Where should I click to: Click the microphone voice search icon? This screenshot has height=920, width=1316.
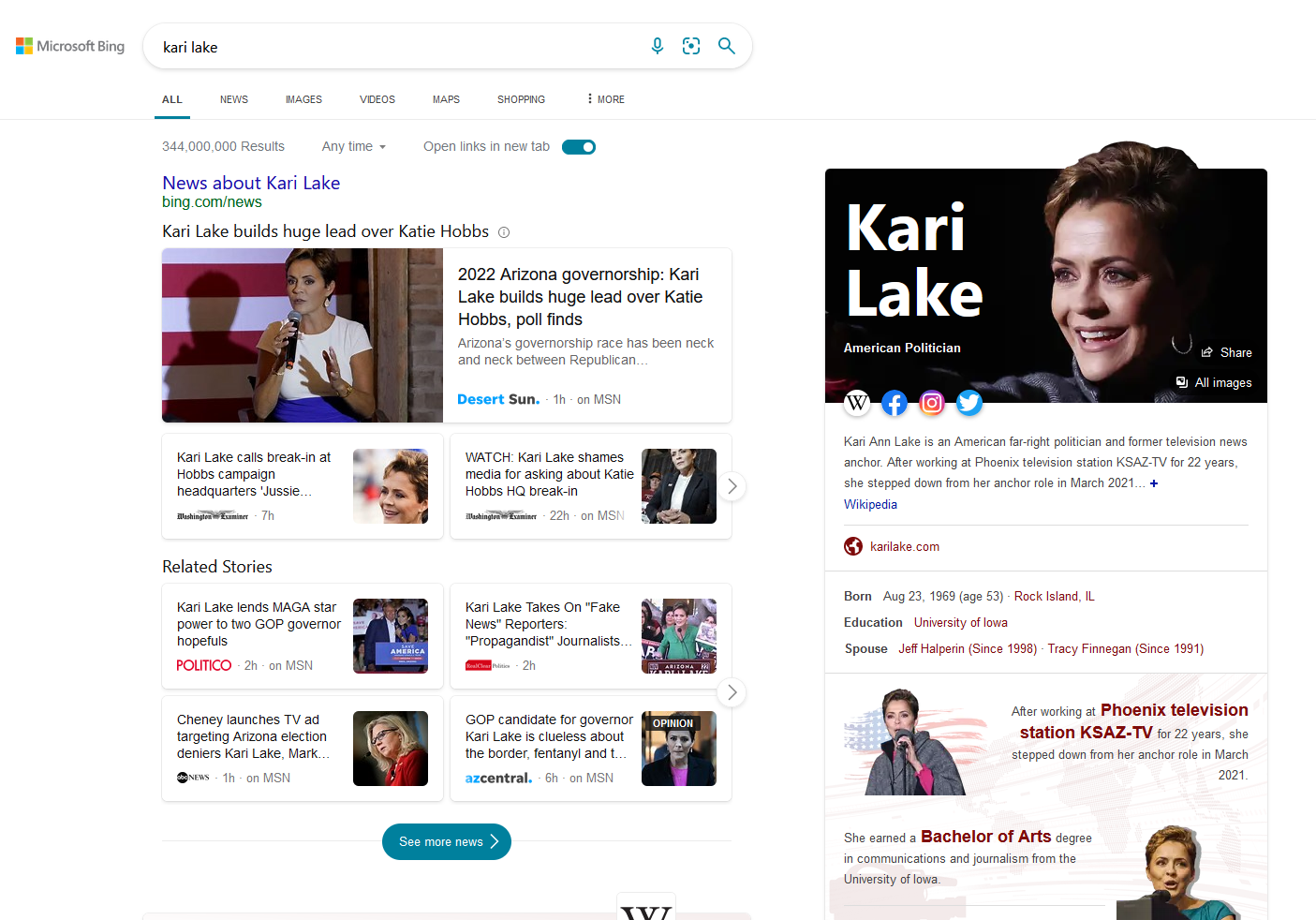click(658, 46)
